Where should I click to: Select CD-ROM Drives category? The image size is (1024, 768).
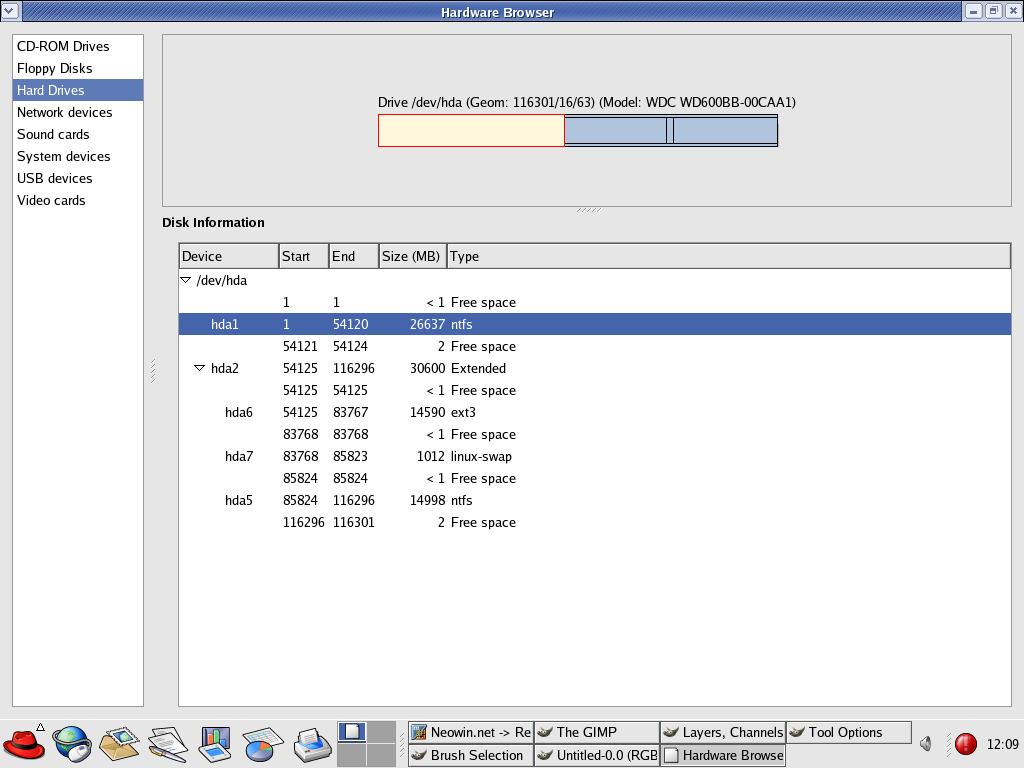click(x=63, y=46)
